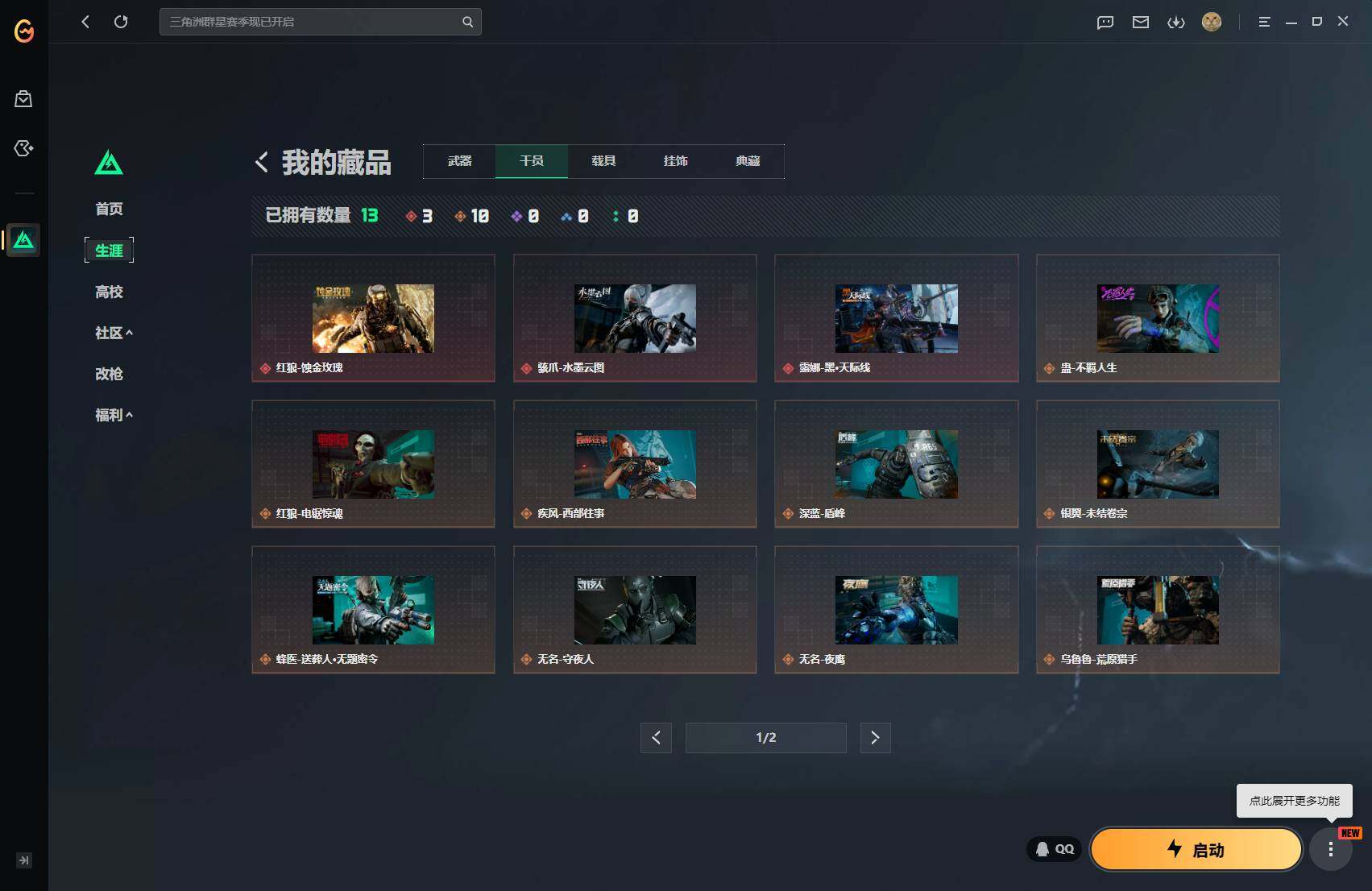Open the 疾风-西部往事 skin thumbnail
Image resolution: width=1372 pixels, height=891 pixels.
coord(635,464)
